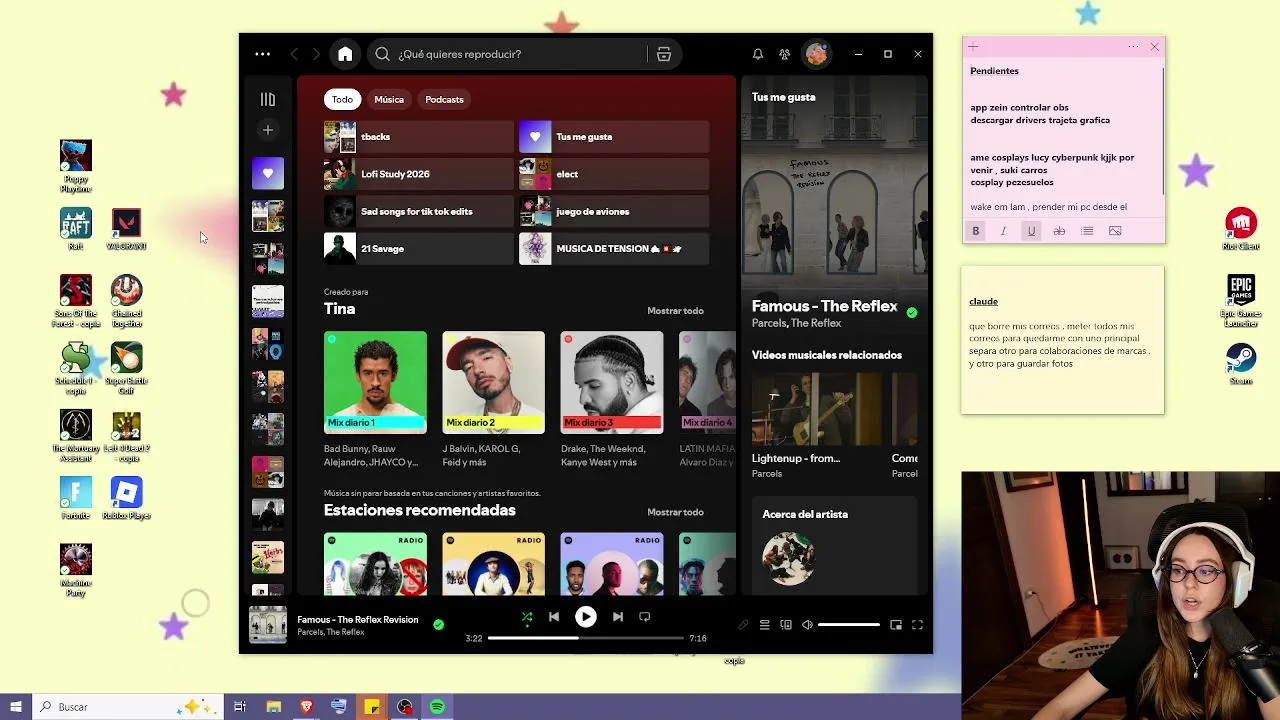Screen dimensions: 1280x720
Task: Open the juego de aviones playlist
Action: coord(614,212)
